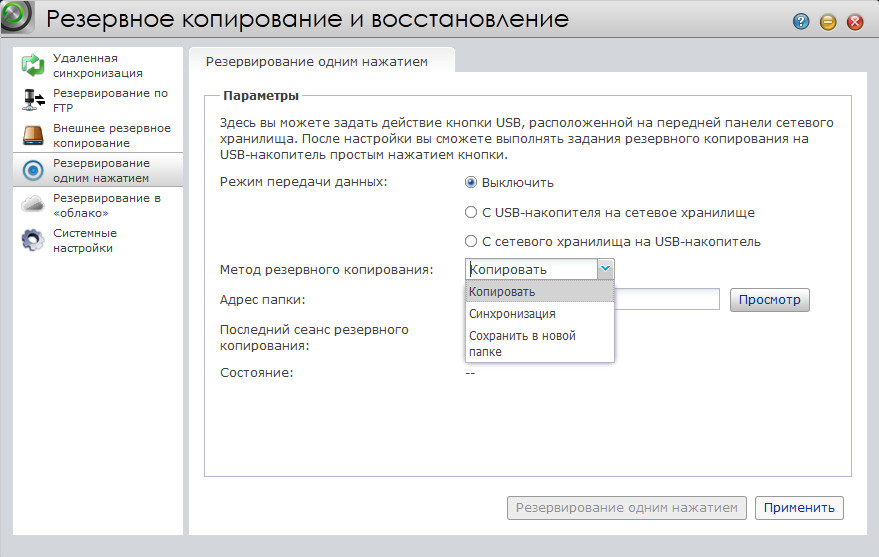Select С USB-накопителя на сетевое хранилище option
Screen dimensions: 879x557
coord(471,212)
